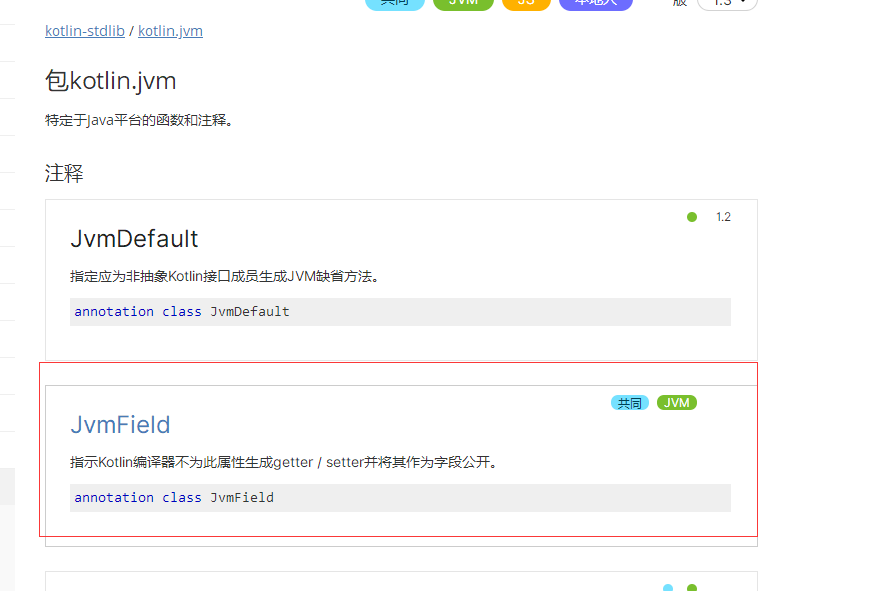Click the JvmDefault description about JVM缺省方法

tap(225, 277)
